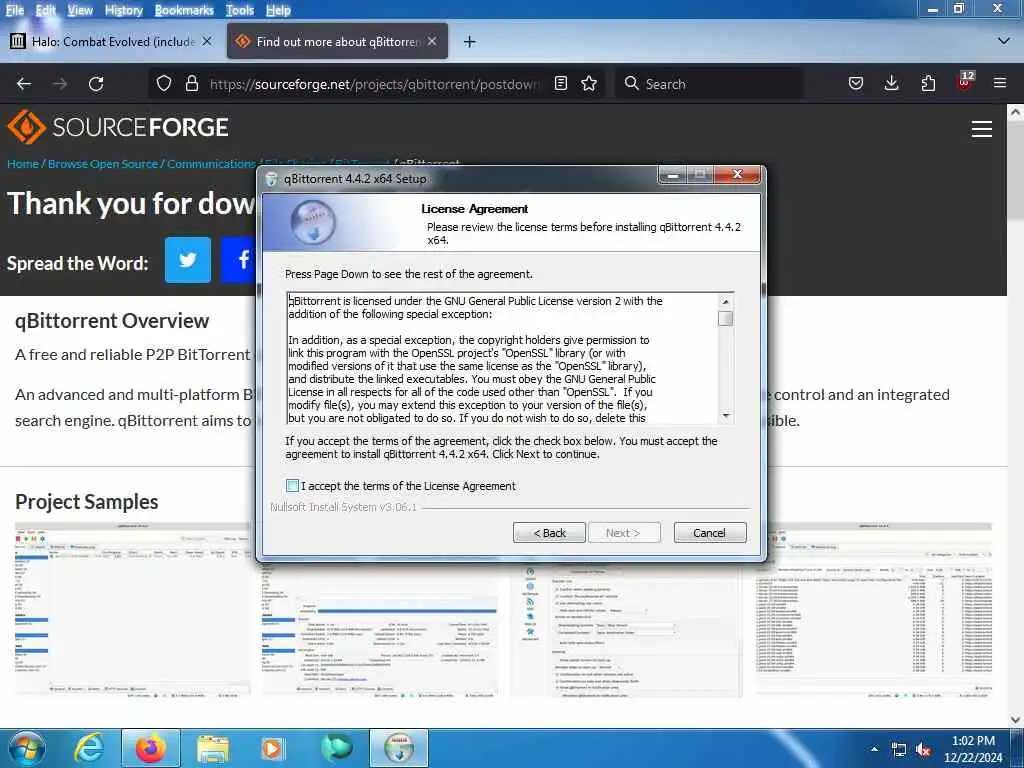Share on Twitter button
Viewport: 1024px width, 768px height.
[188, 260]
